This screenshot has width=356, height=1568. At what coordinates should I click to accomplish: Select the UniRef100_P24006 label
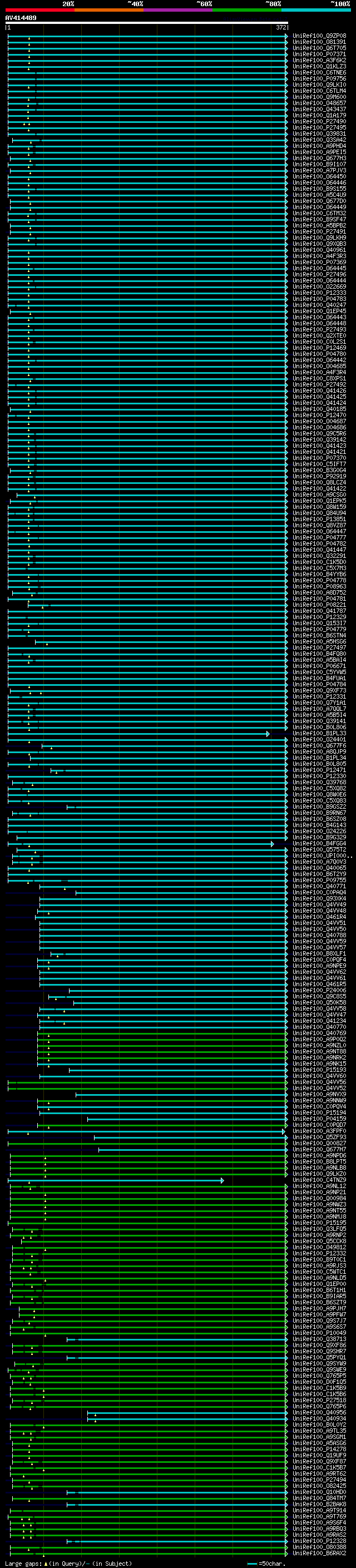pos(319,990)
